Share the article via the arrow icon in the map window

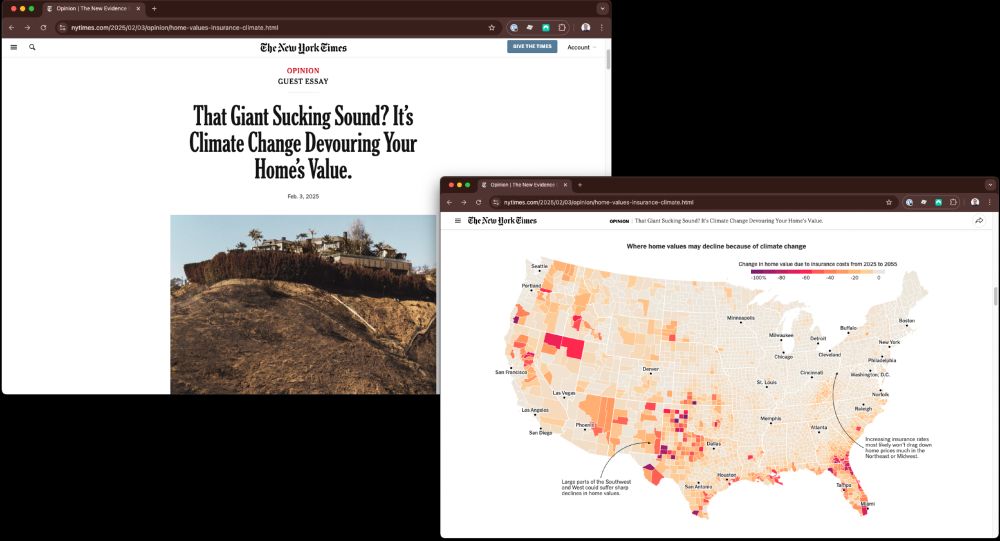pos(979,221)
